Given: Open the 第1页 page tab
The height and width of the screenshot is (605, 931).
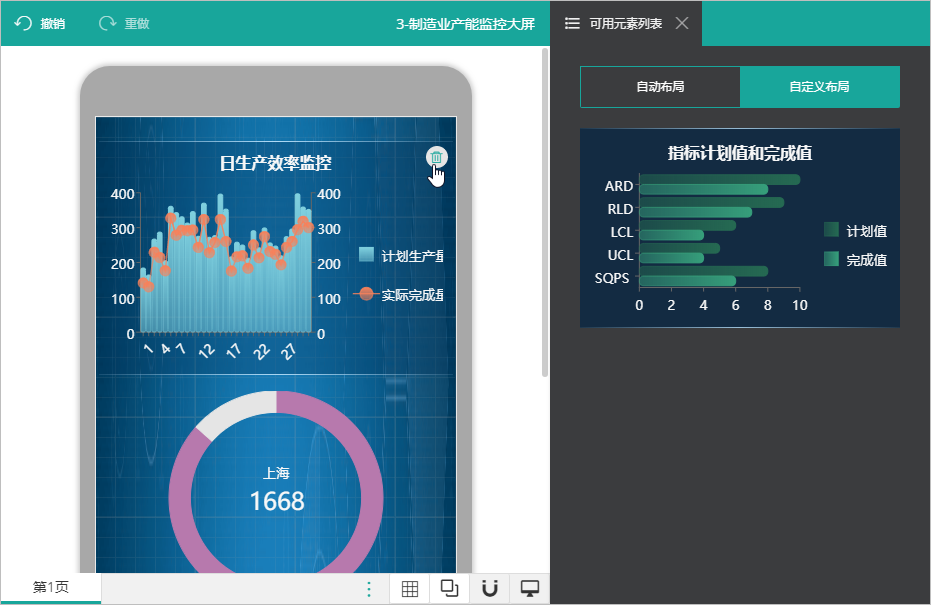Looking at the screenshot, I should (x=51, y=587).
